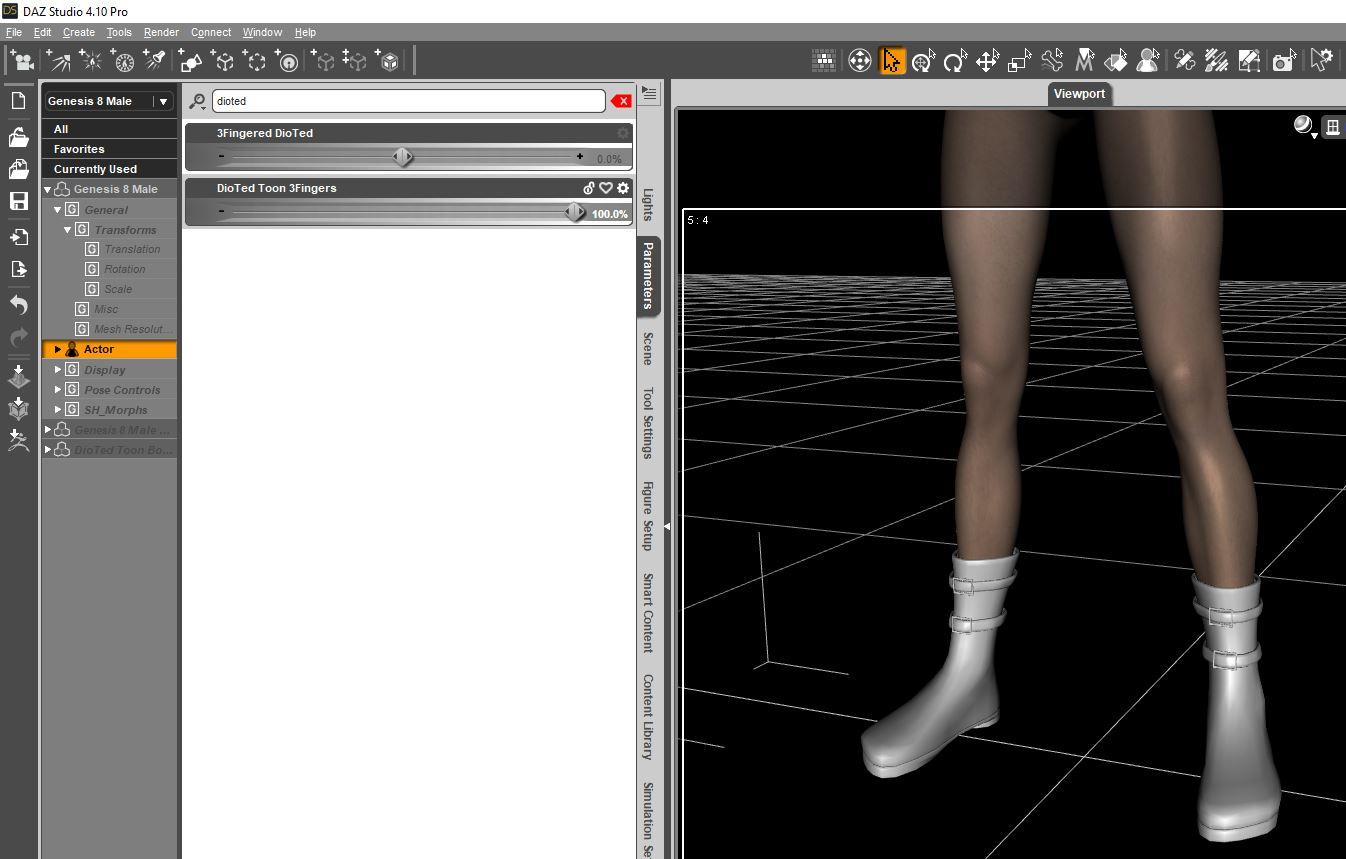Switch to the Scene side tab
This screenshot has width=1346, height=859.
[x=648, y=348]
